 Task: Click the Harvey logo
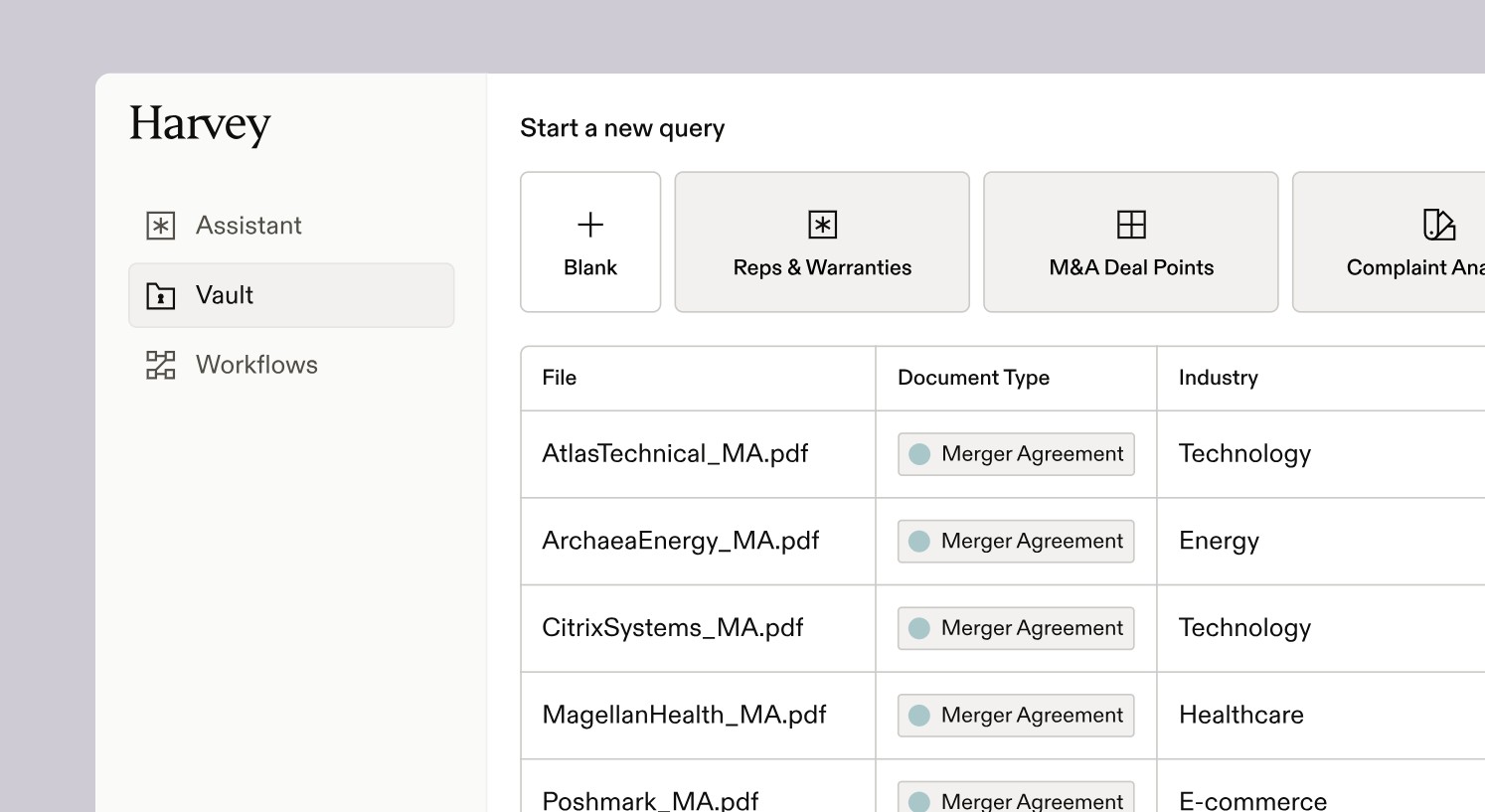pyautogui.click(x=200, y=123)
